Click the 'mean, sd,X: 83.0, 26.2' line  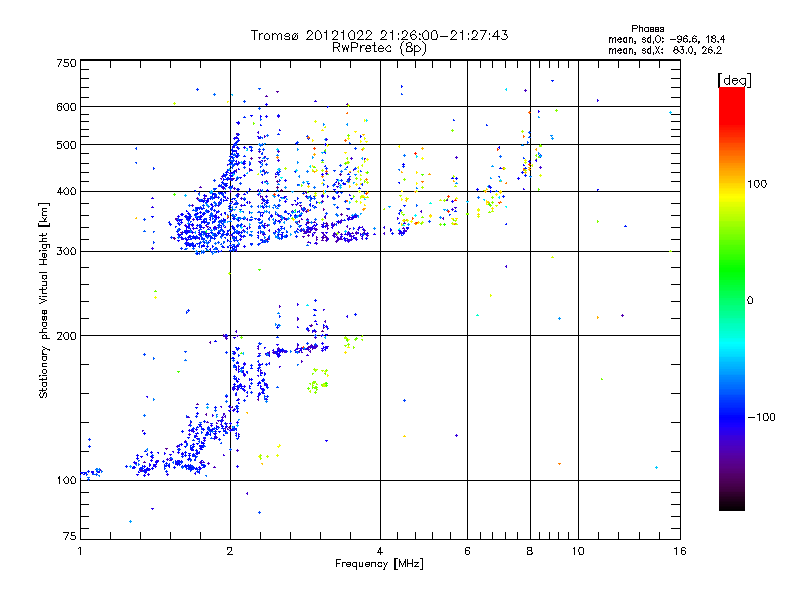pyautogui.click(x=665, y=50)
